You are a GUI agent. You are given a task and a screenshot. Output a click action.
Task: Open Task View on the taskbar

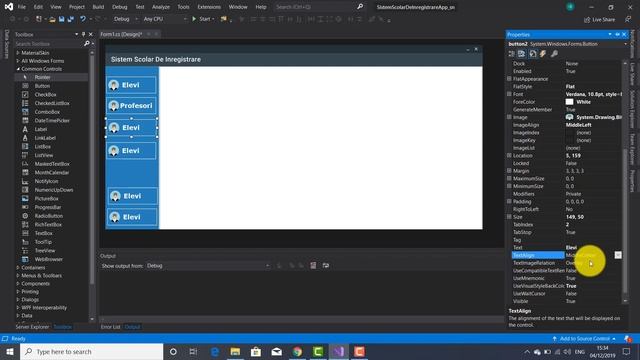(x=193, y=351)
